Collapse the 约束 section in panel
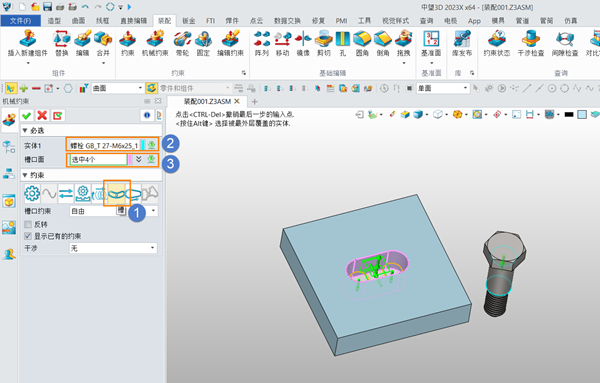 pos(25,175)
